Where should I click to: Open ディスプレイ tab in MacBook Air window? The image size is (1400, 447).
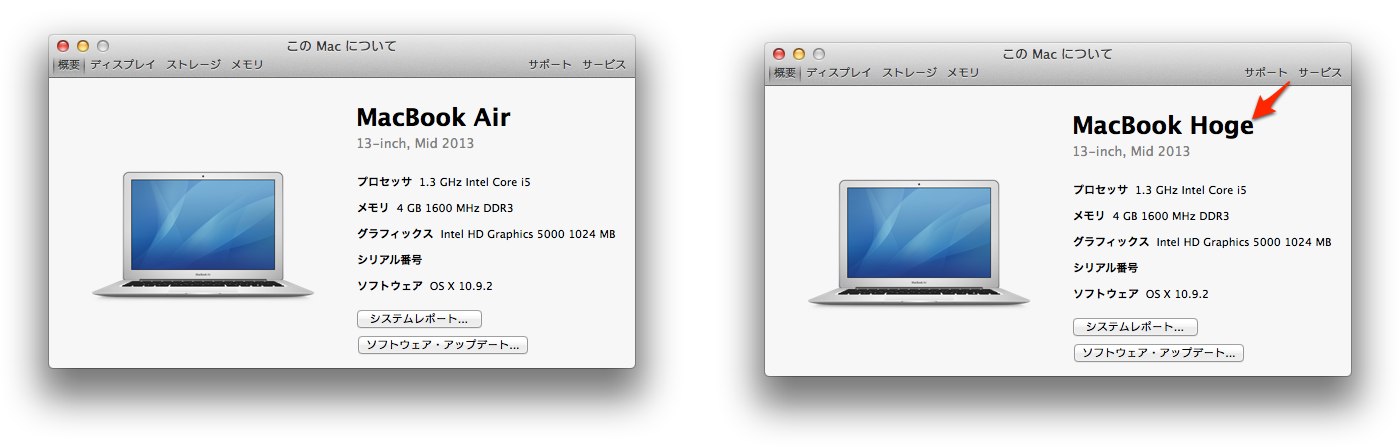tap(123, 64)
